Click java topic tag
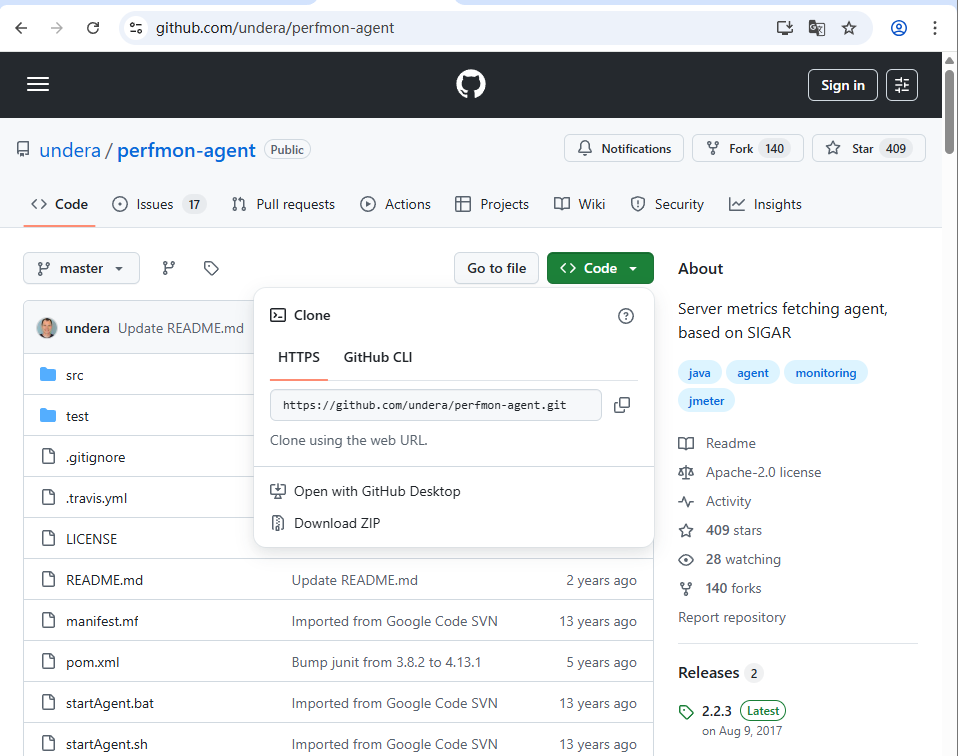958x756 pixels. click(700, 373)
